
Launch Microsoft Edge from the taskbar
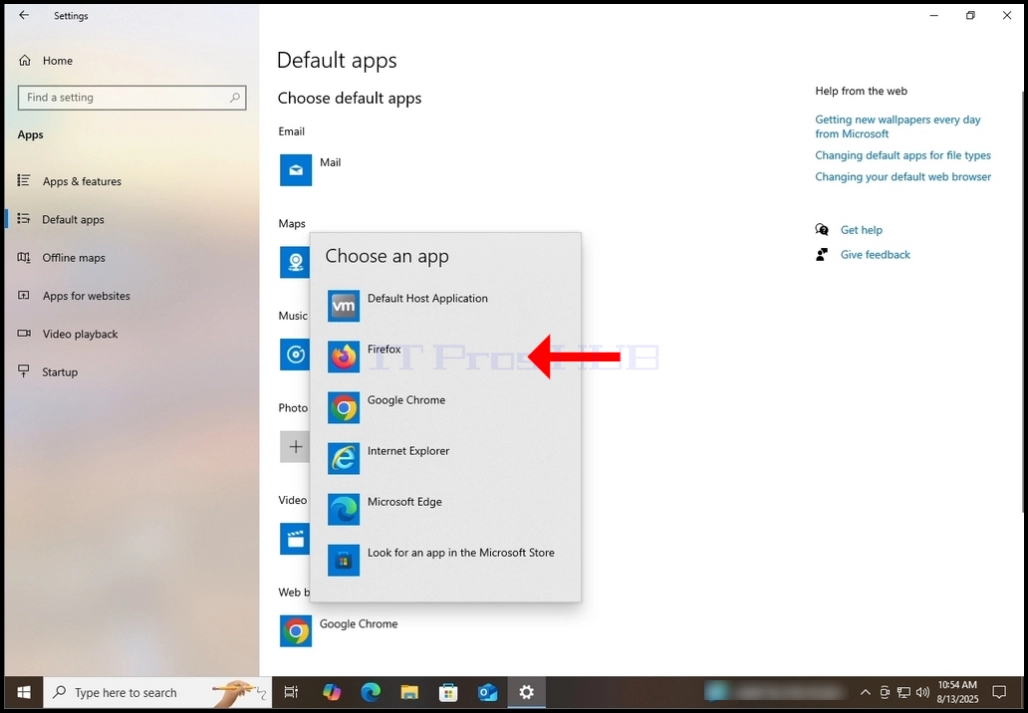pos(370,692)
